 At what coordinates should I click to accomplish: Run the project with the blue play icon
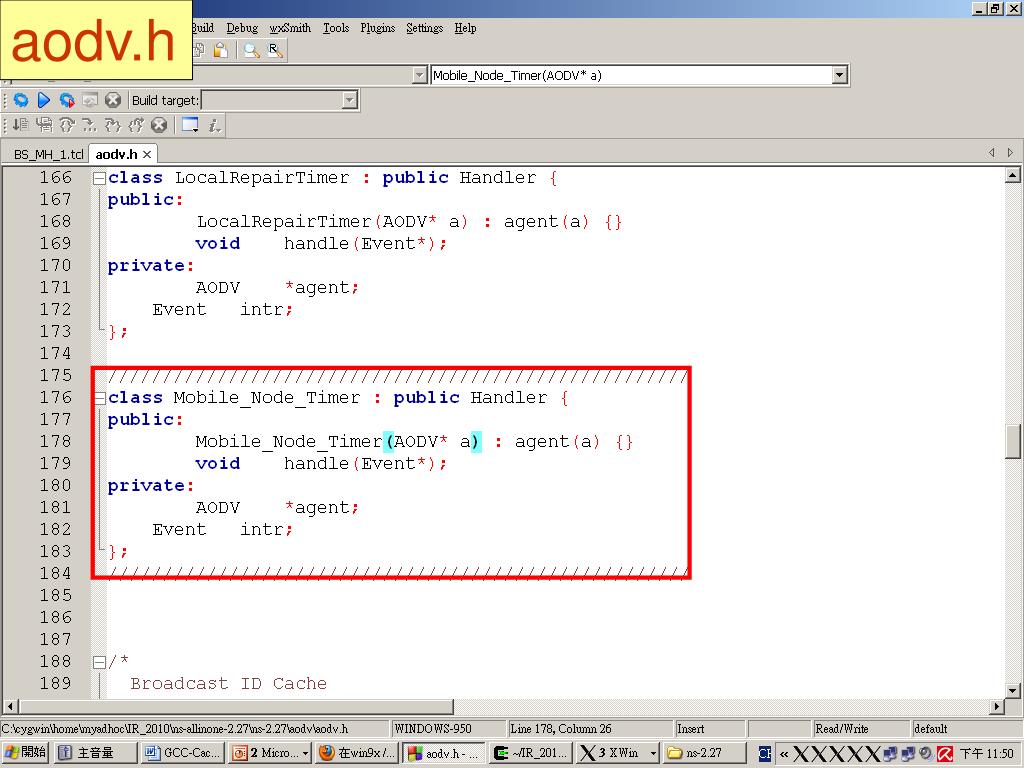tap(44, 100)
